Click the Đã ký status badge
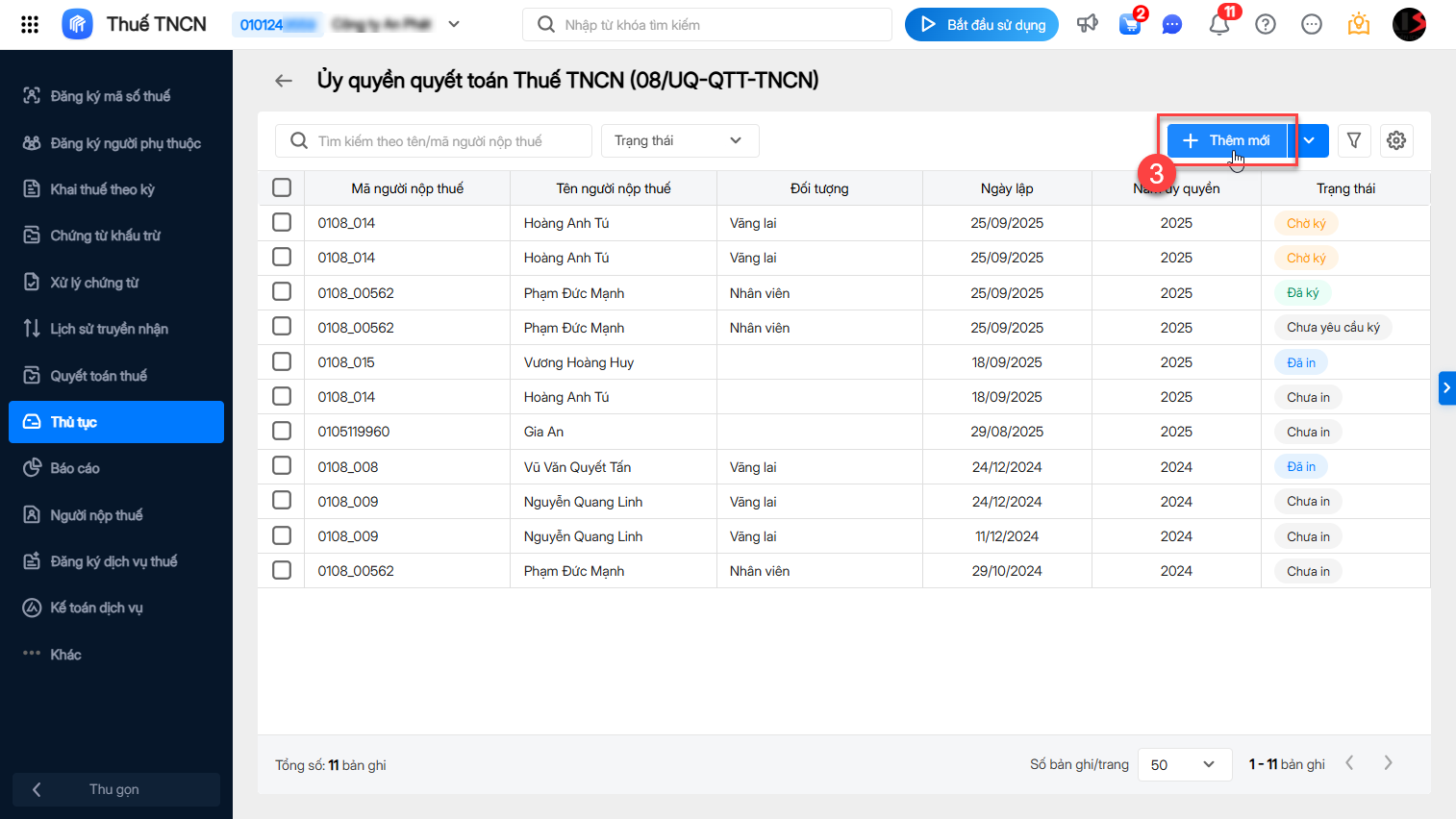1456x819 pixels. (x=1303, y=293)
